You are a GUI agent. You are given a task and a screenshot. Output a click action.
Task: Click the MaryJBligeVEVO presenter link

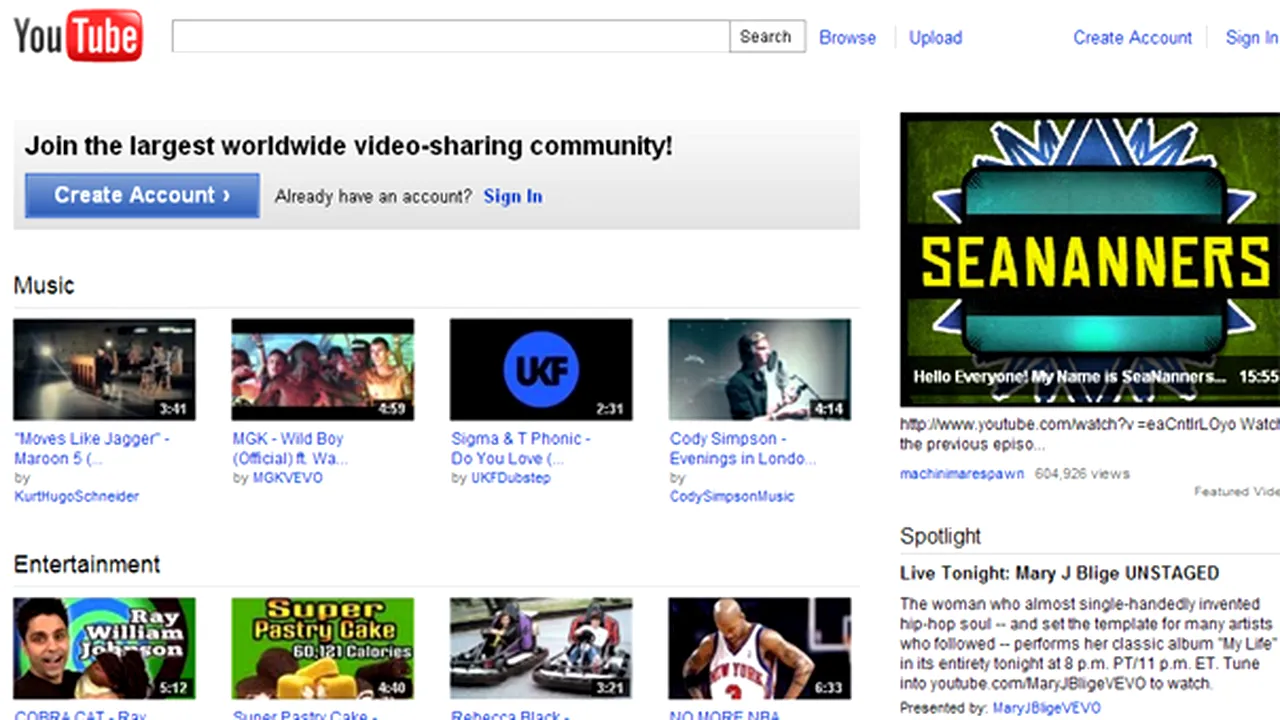(x=1047, y=708)
